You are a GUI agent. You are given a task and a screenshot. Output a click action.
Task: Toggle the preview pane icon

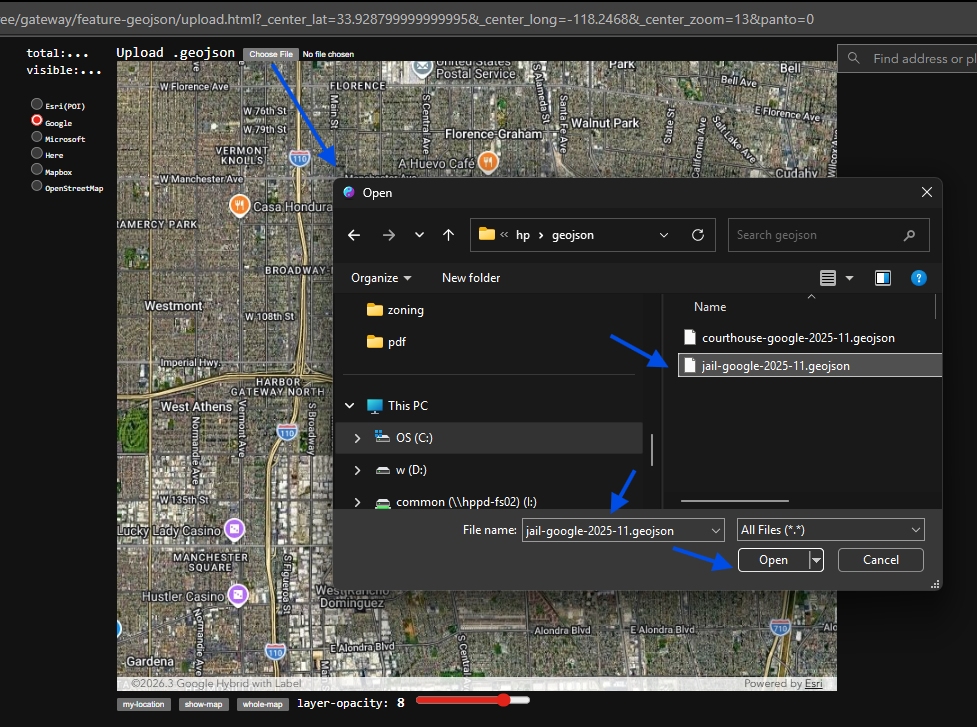pos(883,278)
